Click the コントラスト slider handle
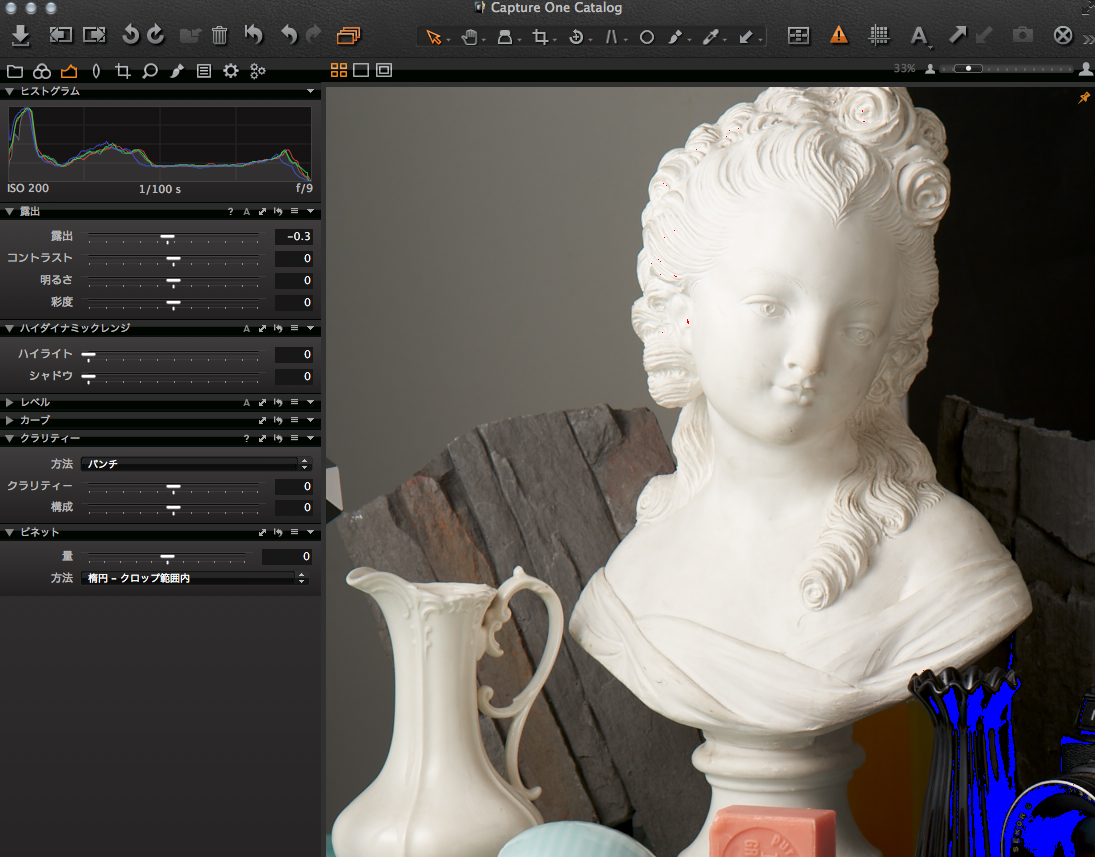The width and height of the screenshot is (1095, 857). point(173,258)
